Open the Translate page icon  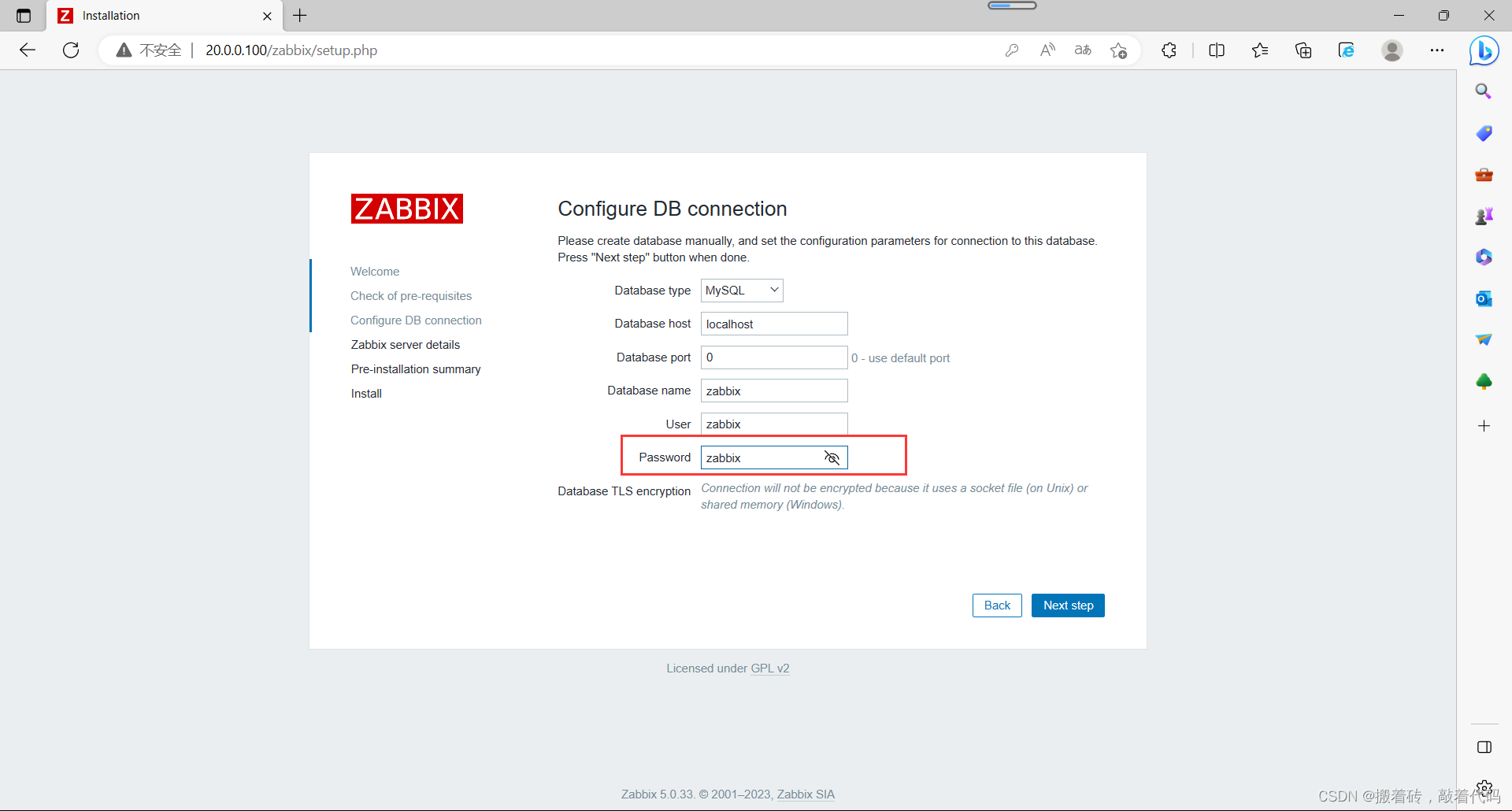[1083, 50]
